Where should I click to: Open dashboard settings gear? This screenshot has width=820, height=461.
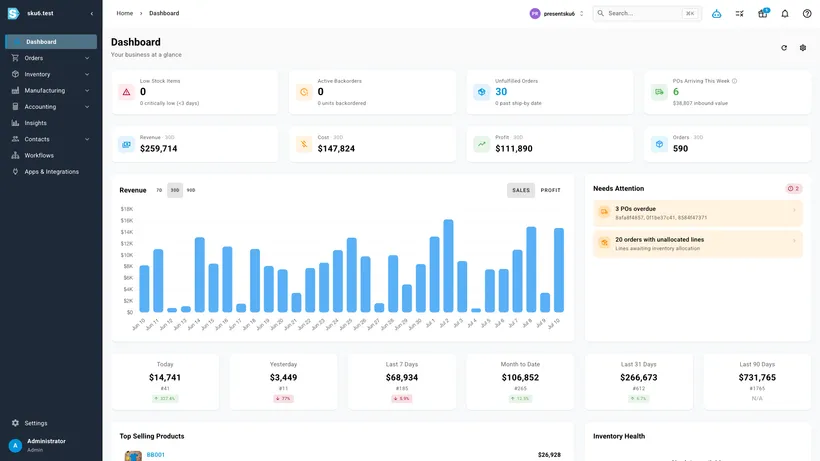[803, 48]
